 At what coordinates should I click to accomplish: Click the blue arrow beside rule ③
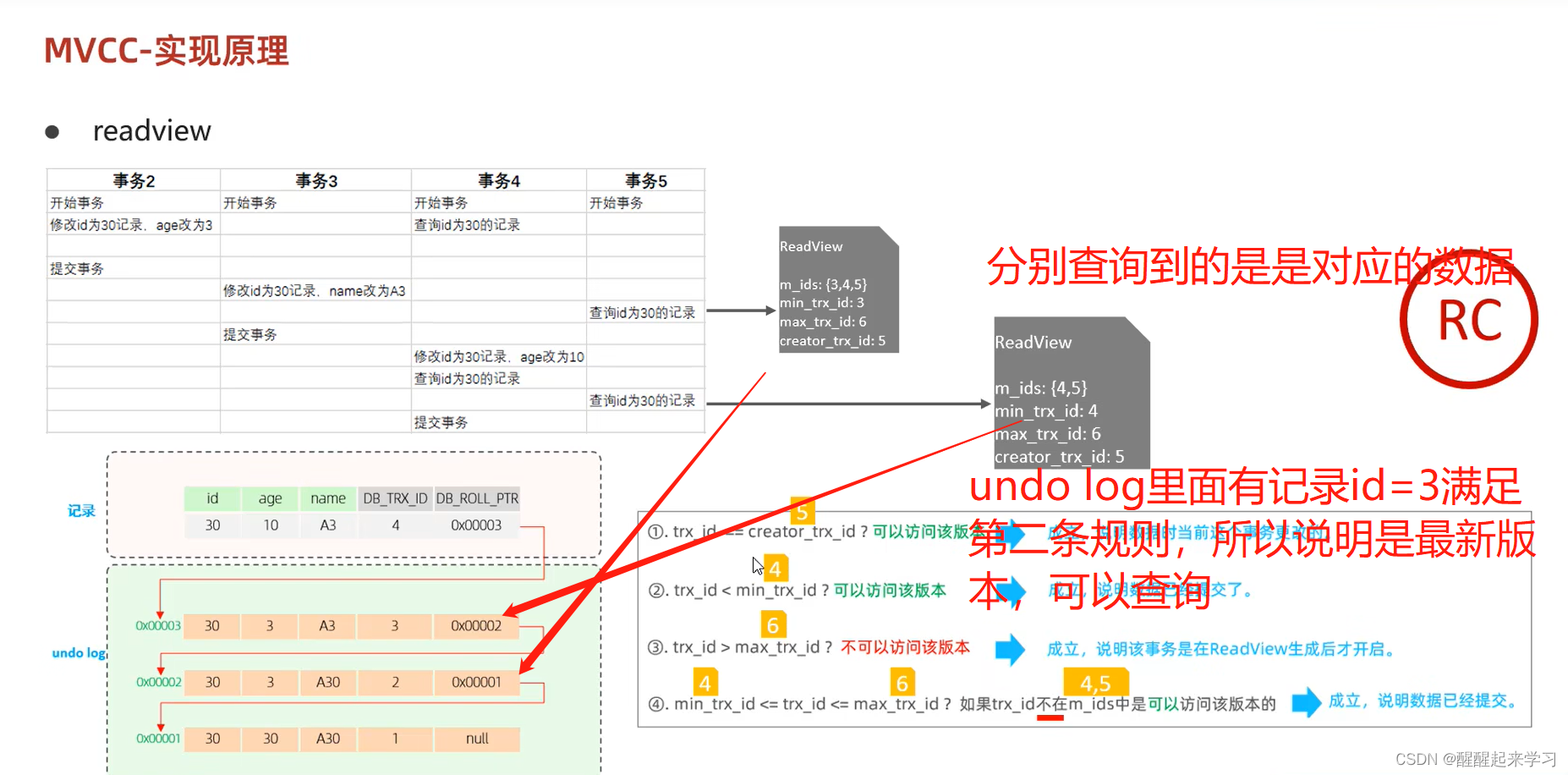(1010, 650)
